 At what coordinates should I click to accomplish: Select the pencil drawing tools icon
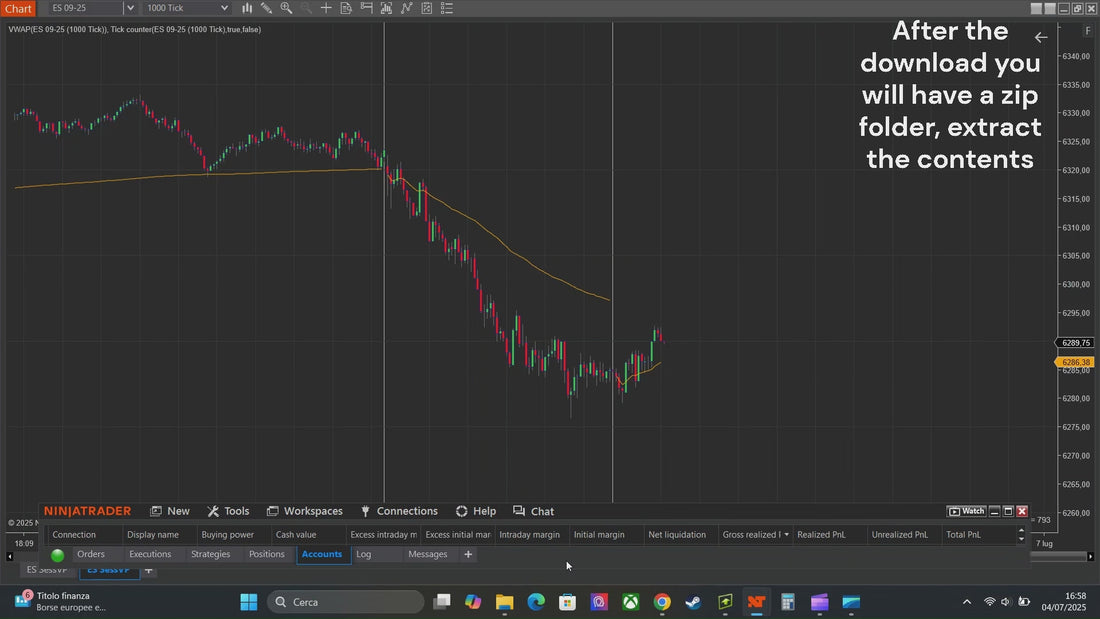(x=267, y=8)
